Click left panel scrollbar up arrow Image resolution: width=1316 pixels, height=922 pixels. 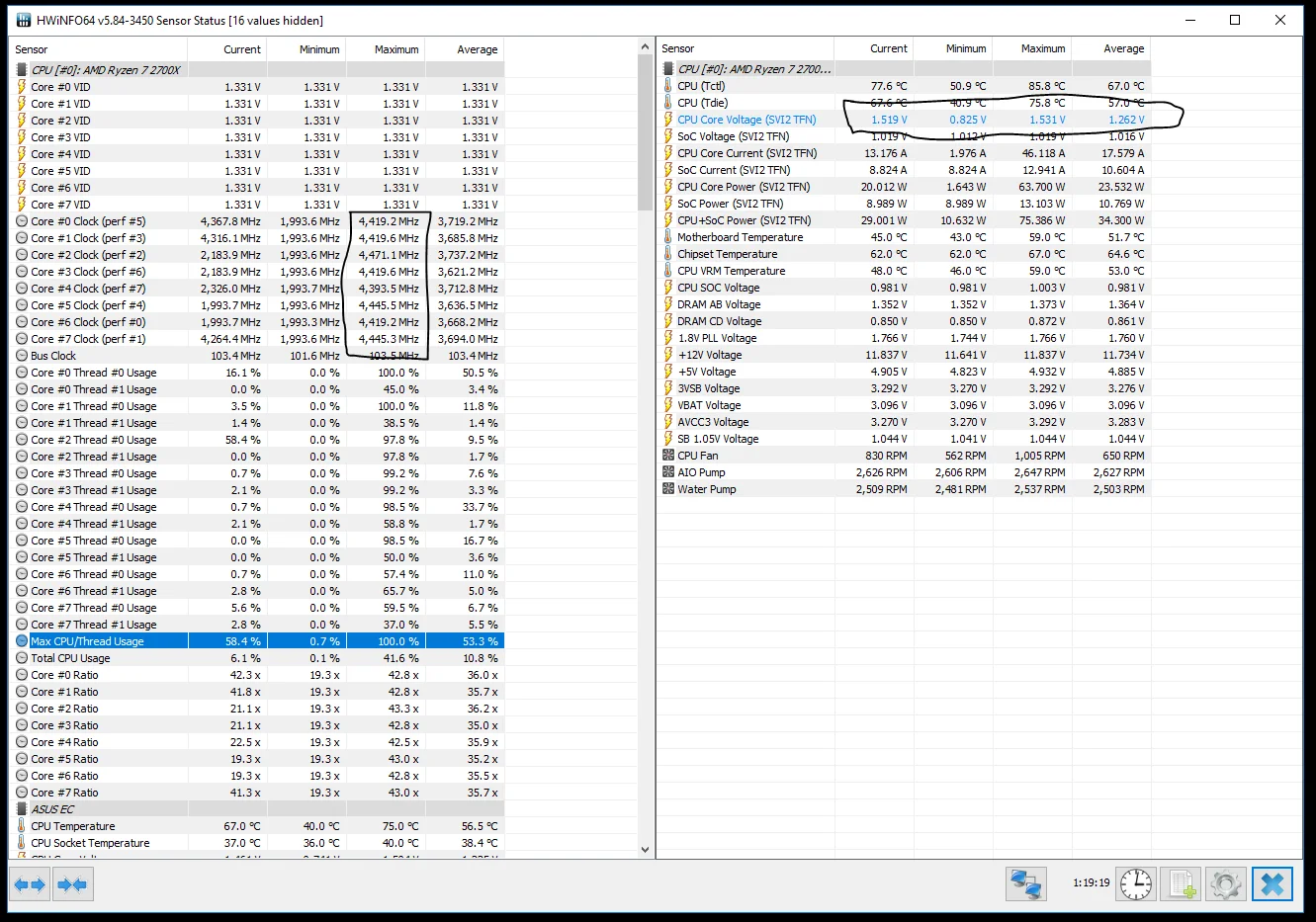point(646,47)
